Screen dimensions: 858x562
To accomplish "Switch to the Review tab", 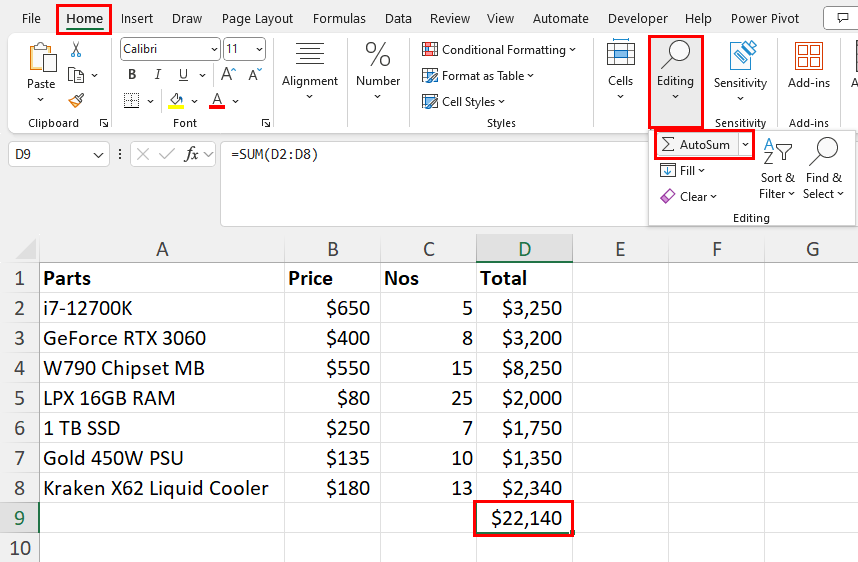I will [450, 19].
